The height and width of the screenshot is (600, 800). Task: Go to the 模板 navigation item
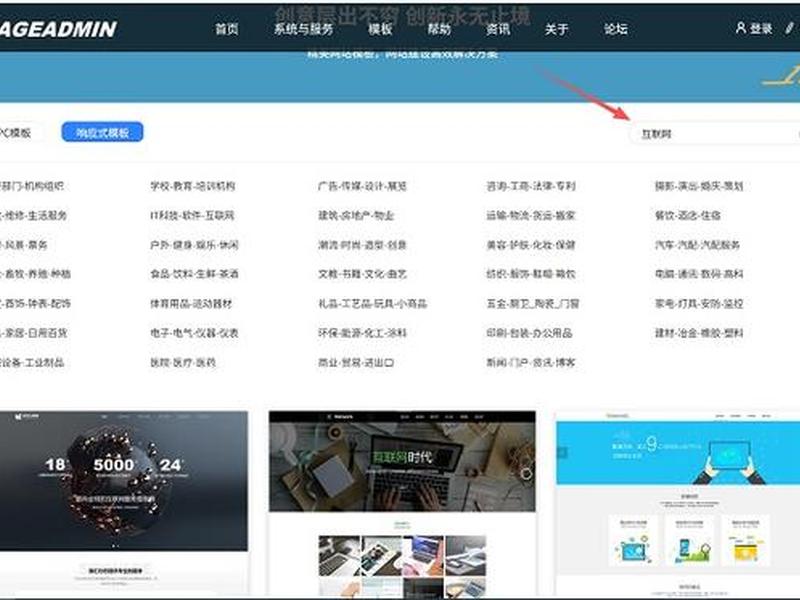pyautogui.click(x=380, y=29)
